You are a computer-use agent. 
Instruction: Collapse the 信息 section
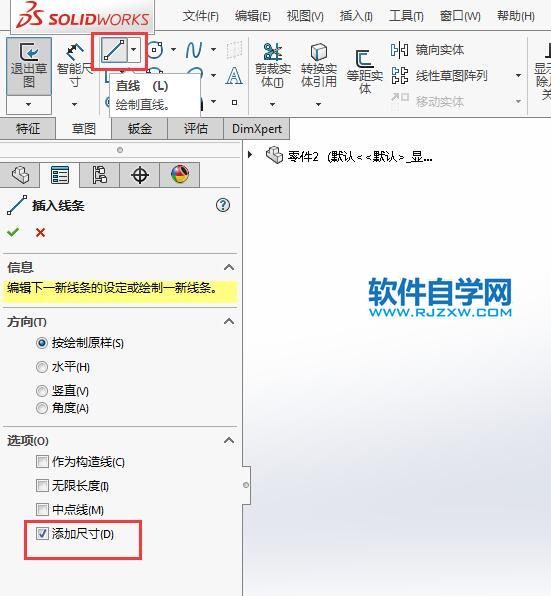click(229, 267)
